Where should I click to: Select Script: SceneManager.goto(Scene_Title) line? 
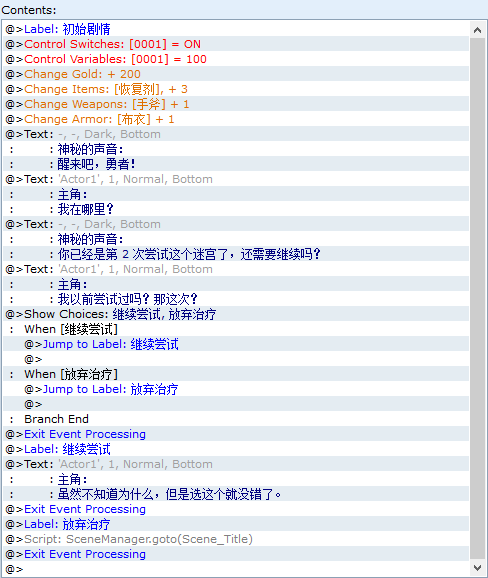point(236,539)
